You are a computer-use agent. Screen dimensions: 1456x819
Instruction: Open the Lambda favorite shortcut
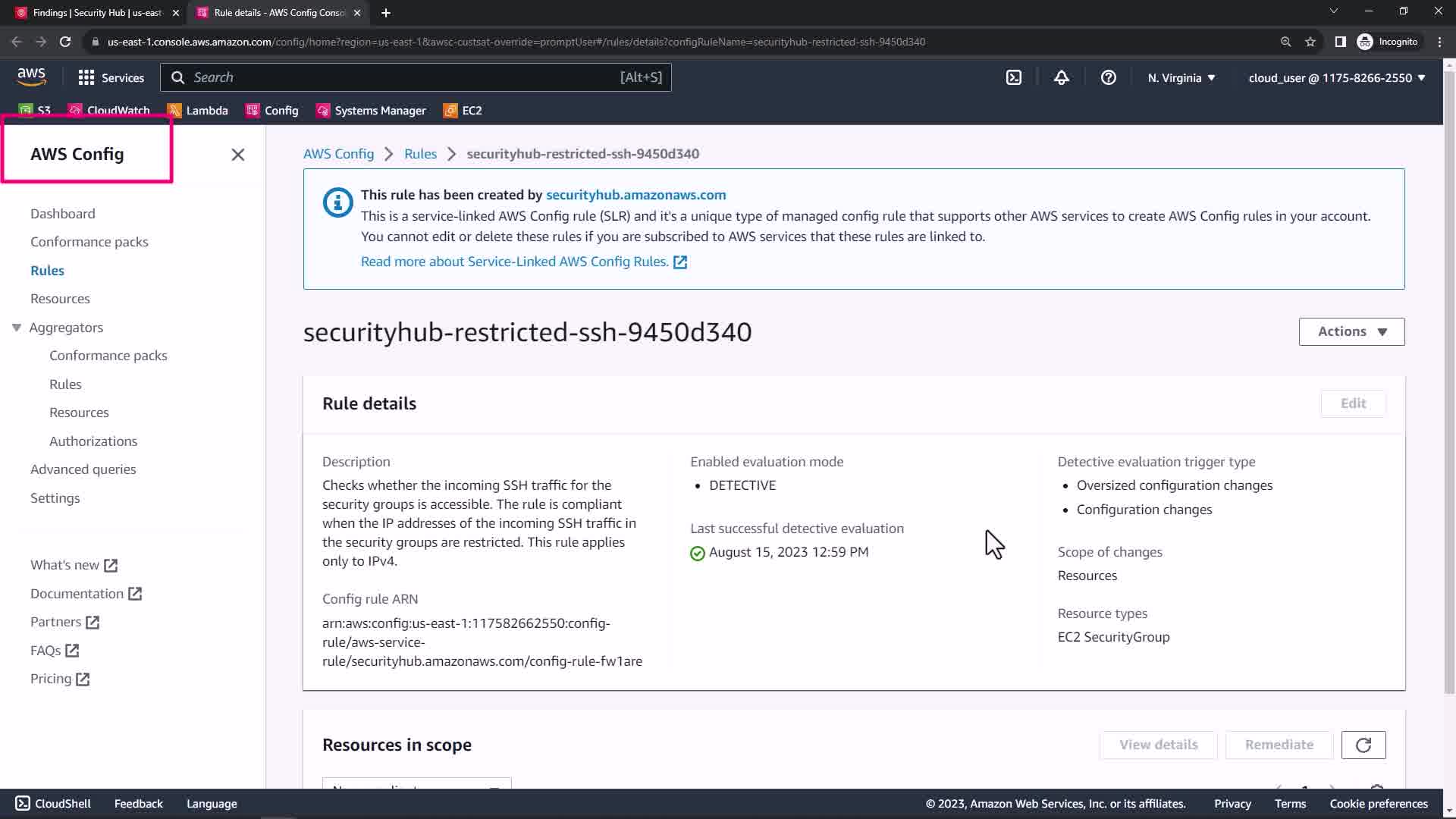[198, 111]
